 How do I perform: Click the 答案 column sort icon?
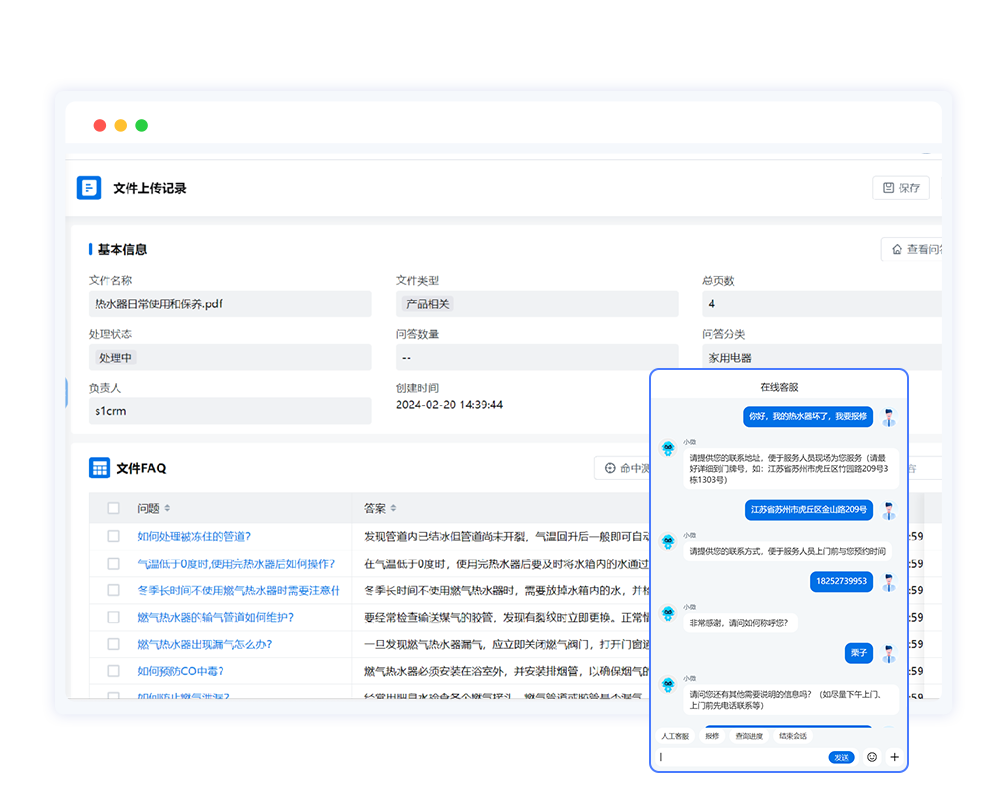pyautogui.click(x=393, y=508)
